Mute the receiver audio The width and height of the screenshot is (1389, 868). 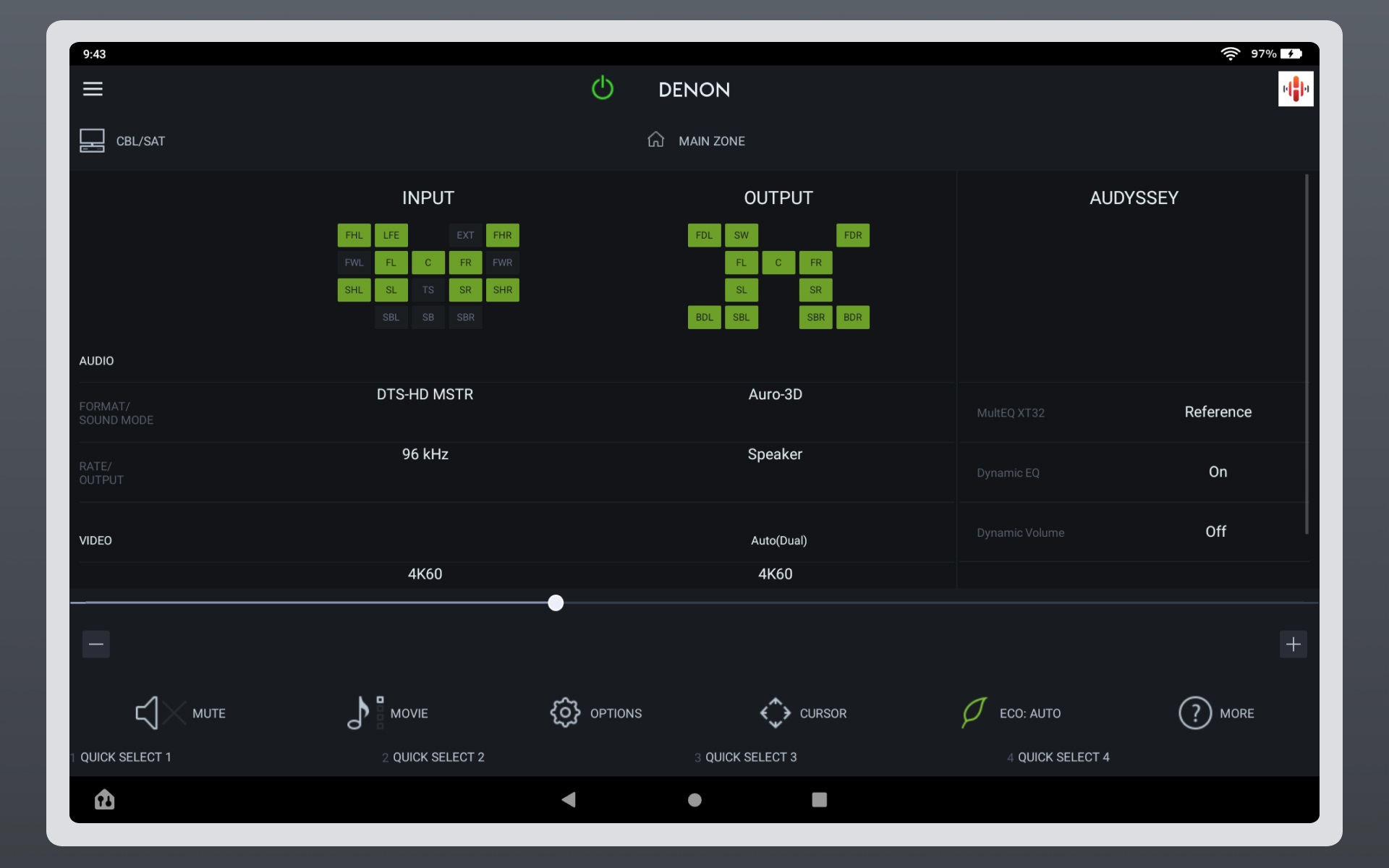coord(180,712)
